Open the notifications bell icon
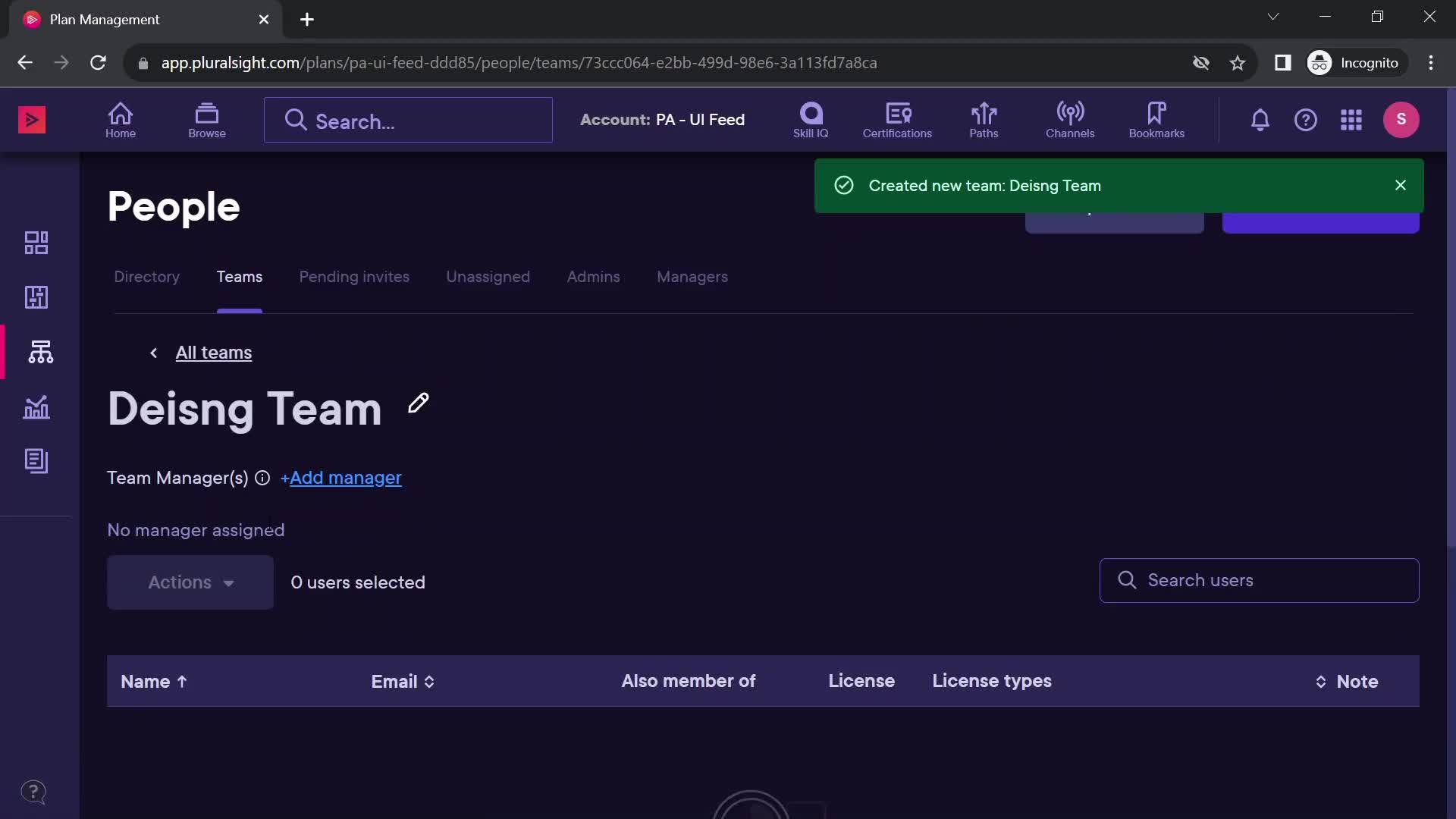The image size is (1456, 819). point(1259,119)
